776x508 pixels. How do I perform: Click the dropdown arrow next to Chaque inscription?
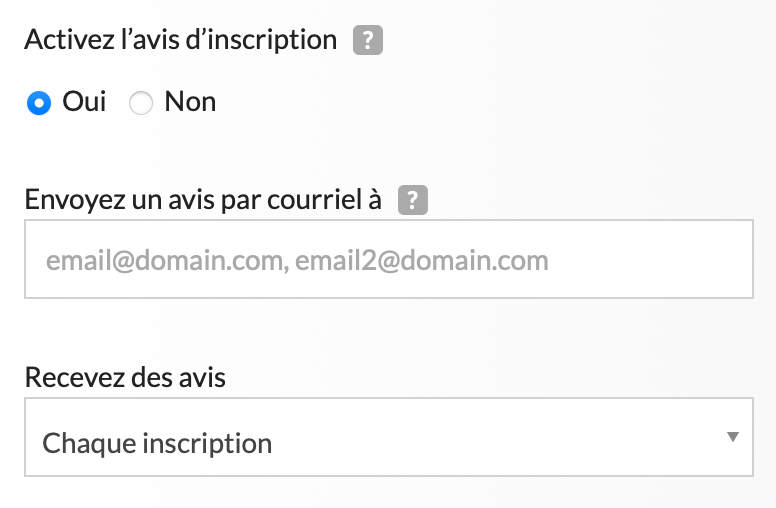tap(733, 437)
